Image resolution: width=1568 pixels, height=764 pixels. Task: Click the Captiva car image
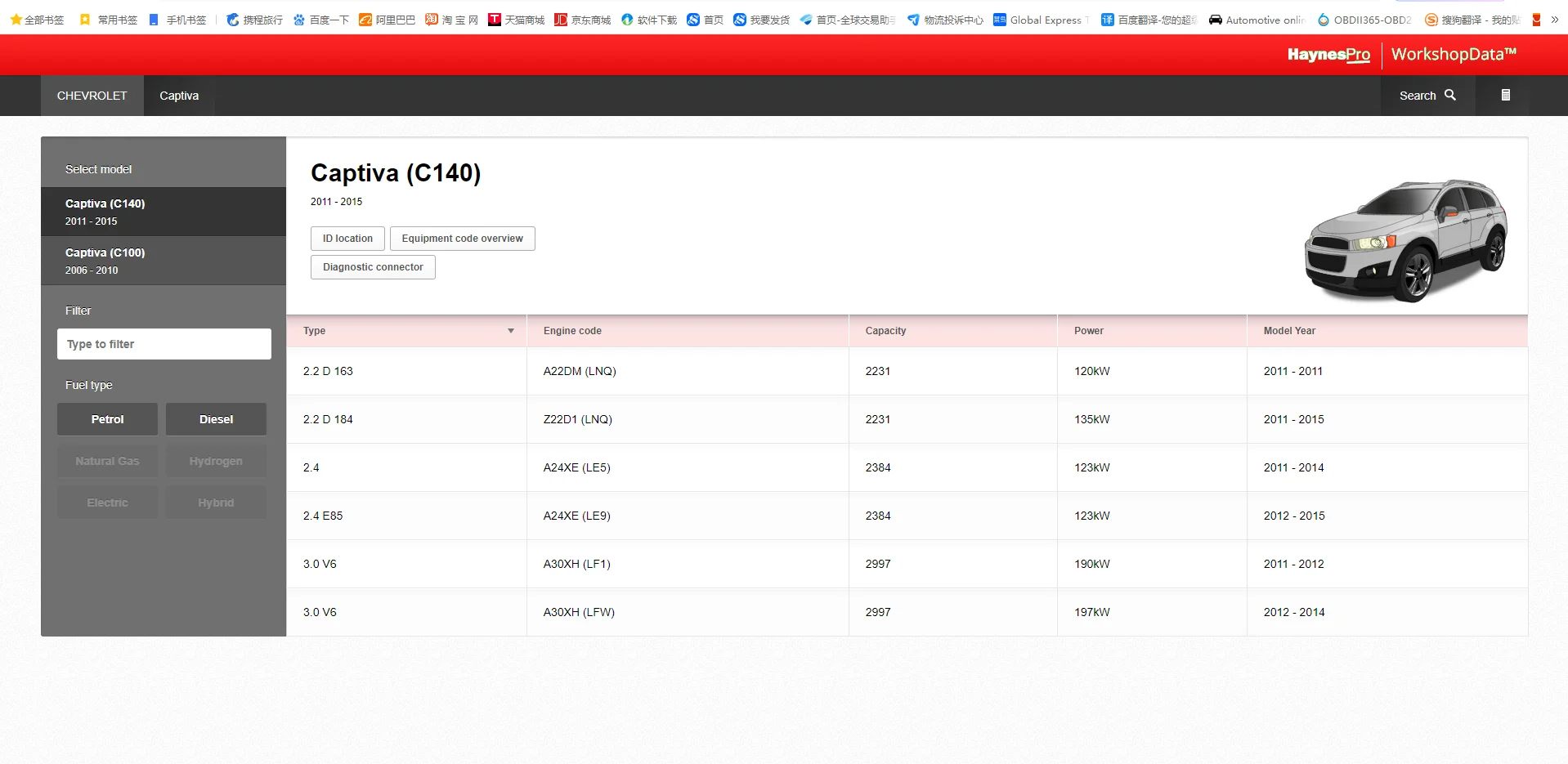click(1405, 239)
